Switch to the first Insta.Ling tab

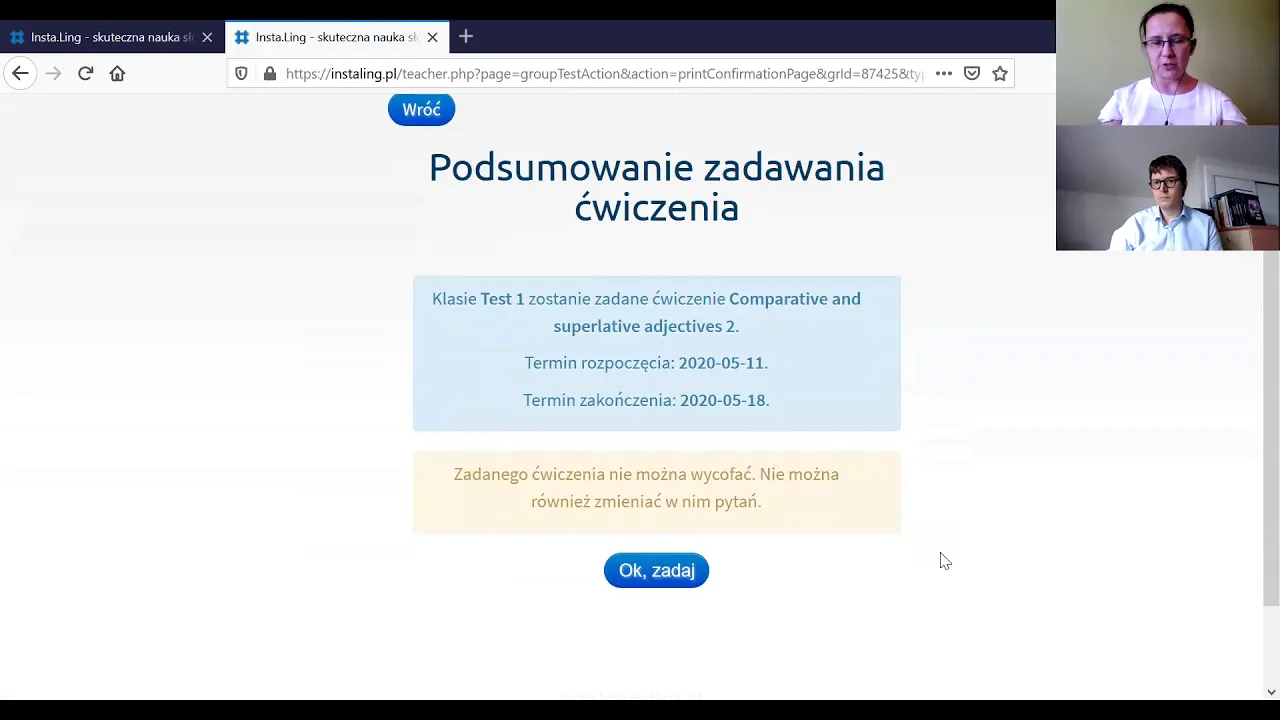[x=112, y=37]
